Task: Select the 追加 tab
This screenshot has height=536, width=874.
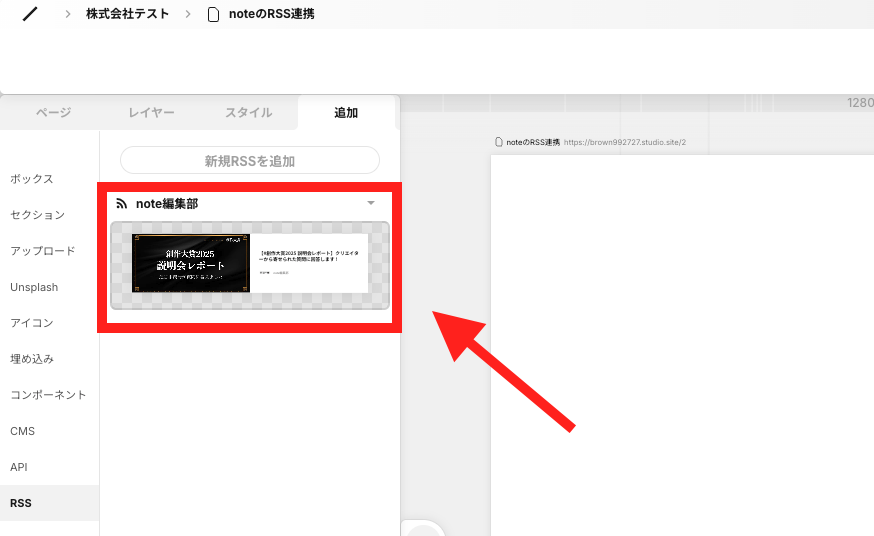Action: pos(346,113)
